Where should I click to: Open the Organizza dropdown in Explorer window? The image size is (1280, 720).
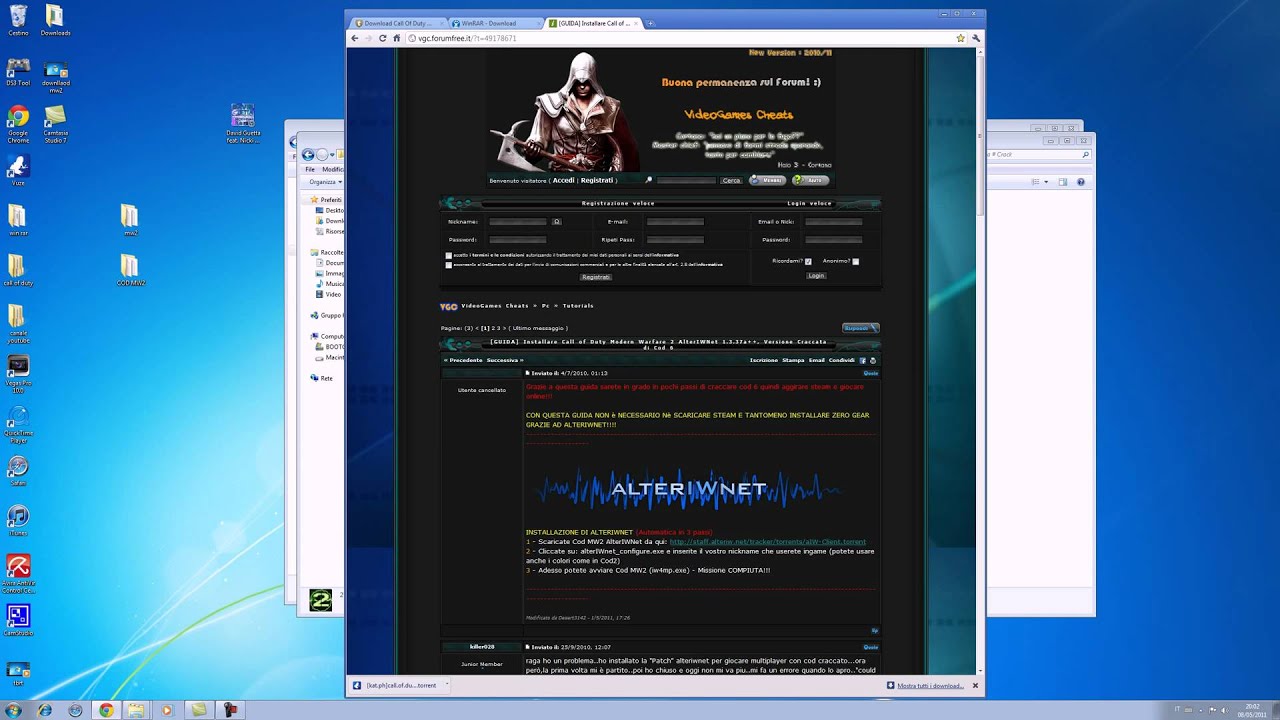click(x=325, y=182)
